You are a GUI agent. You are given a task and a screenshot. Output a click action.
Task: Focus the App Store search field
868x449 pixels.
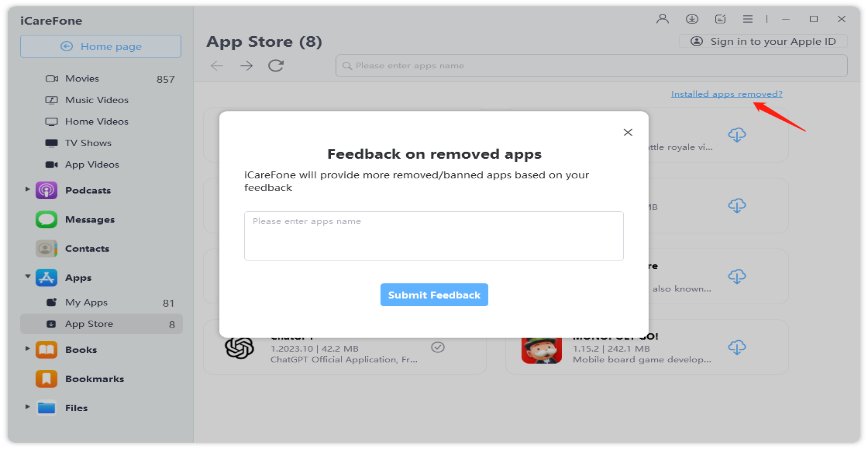coord(591,66)
